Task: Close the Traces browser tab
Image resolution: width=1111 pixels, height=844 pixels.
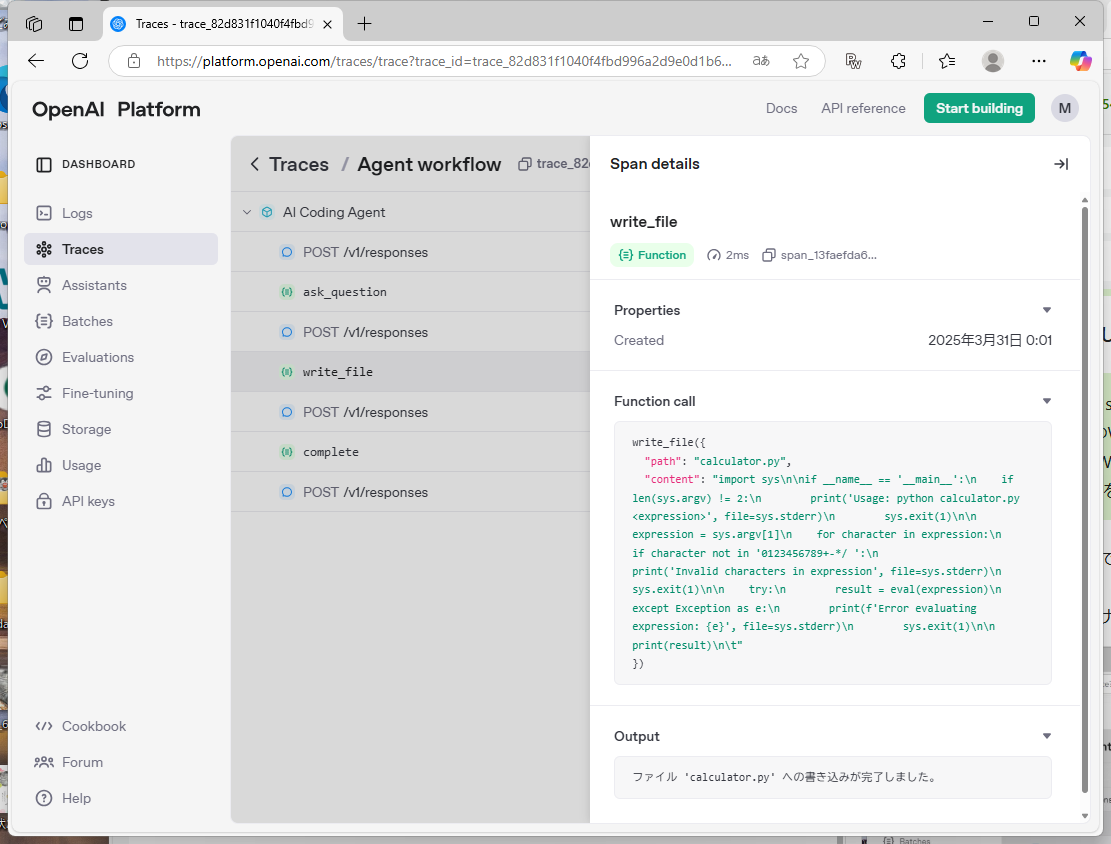Action: pyautogui.click(x=327, y=24)
